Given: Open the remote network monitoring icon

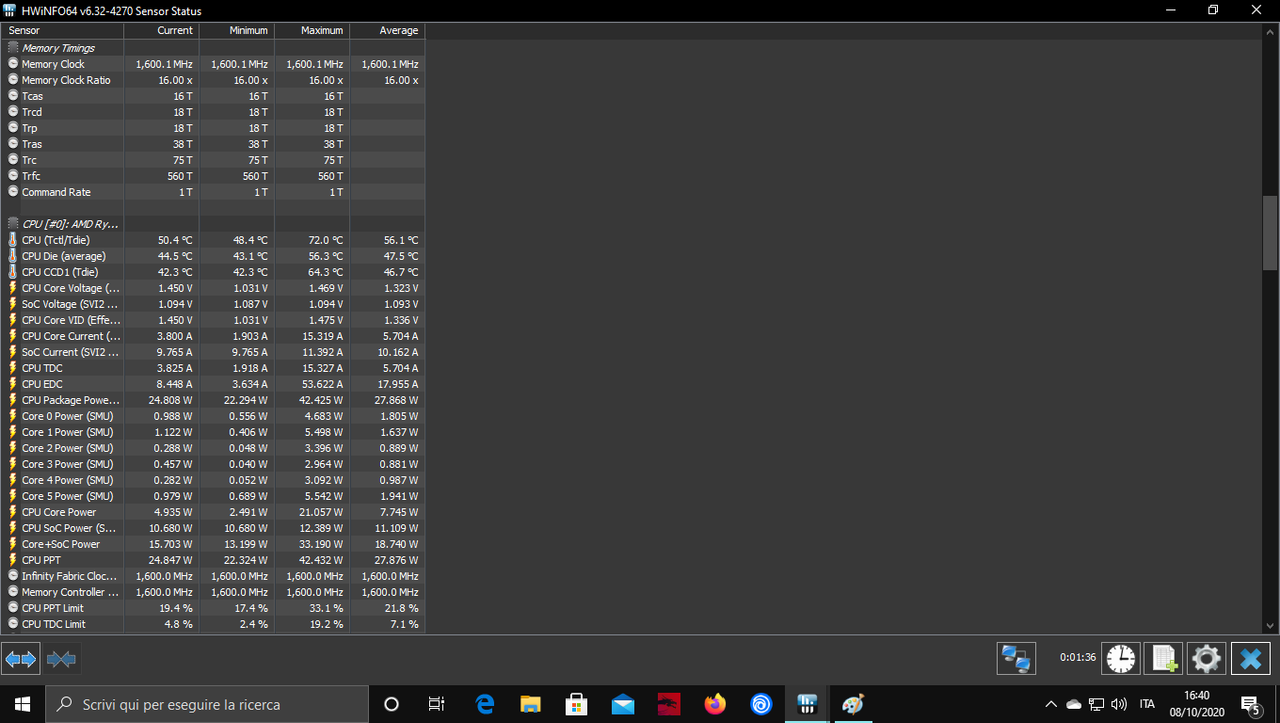Looking at the screenshot, I should point(1016,658).
